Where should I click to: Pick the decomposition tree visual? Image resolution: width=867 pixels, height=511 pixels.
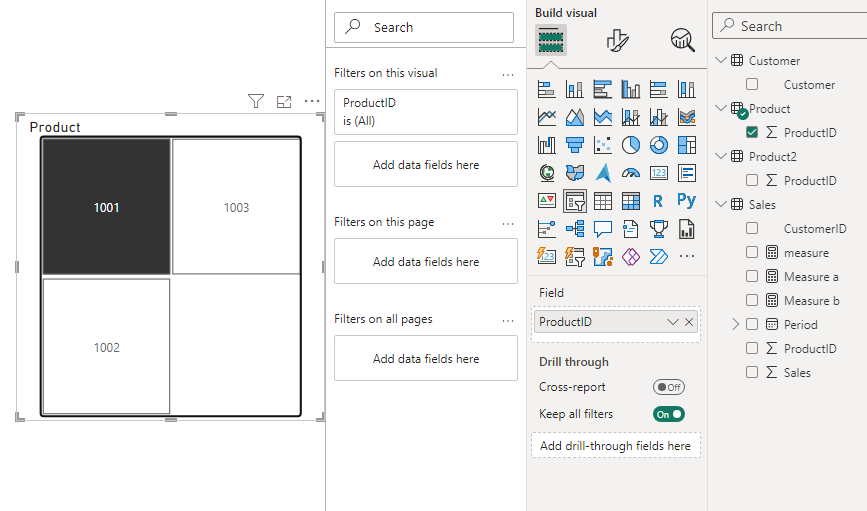[574, 228]
